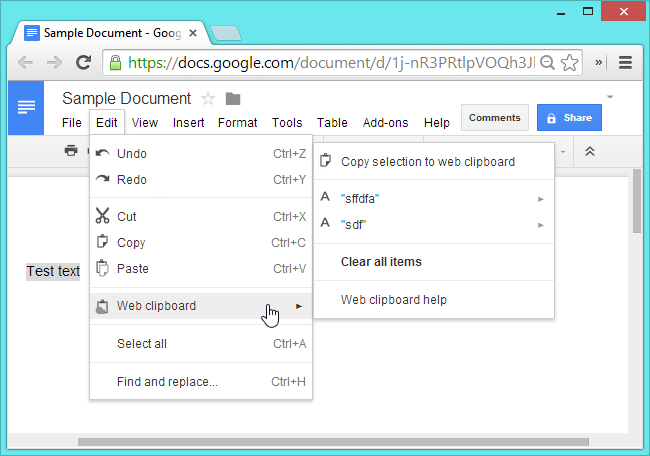650x456 pixels.
Task: Open the Comments button
Action: click(494, 117)
